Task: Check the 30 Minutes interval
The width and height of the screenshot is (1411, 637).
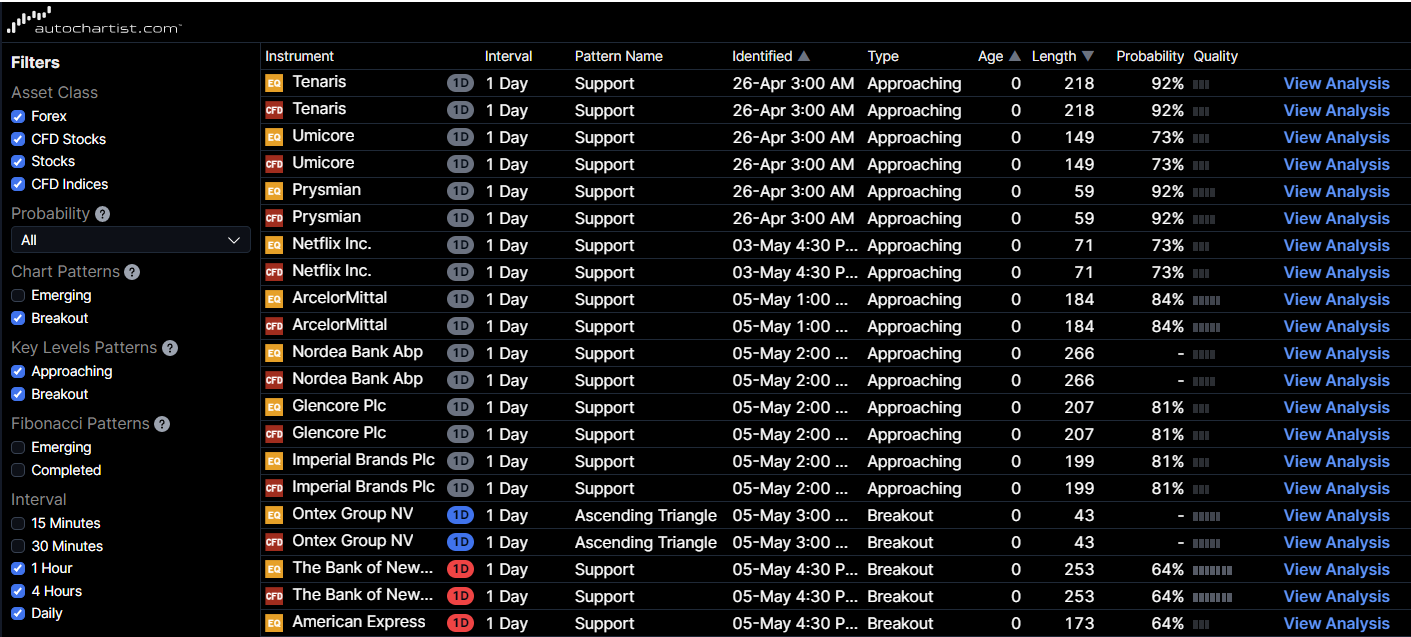Action: (18, 546)
